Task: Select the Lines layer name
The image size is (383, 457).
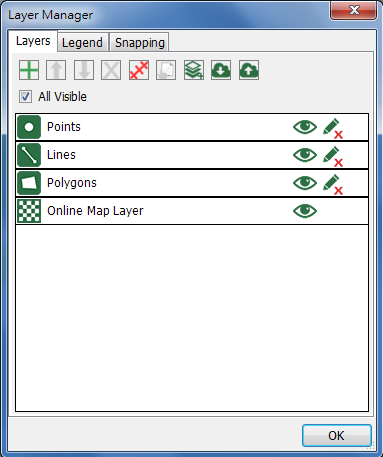Action: point(61,155)
